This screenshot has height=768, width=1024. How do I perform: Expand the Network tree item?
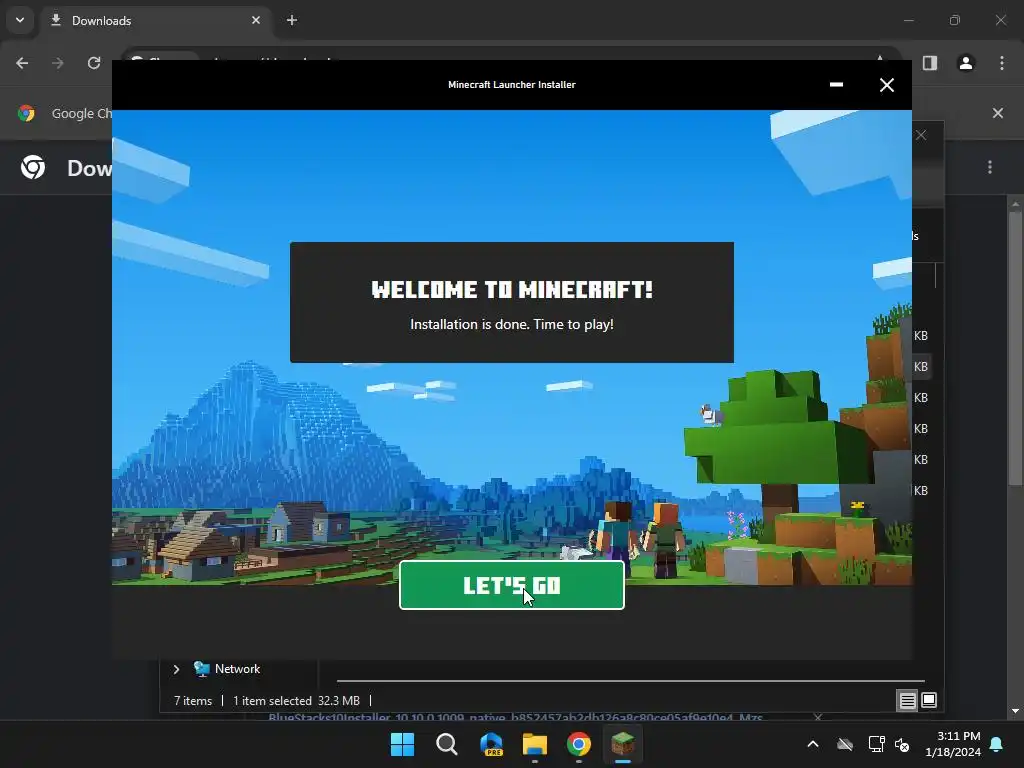click(176, 669)
